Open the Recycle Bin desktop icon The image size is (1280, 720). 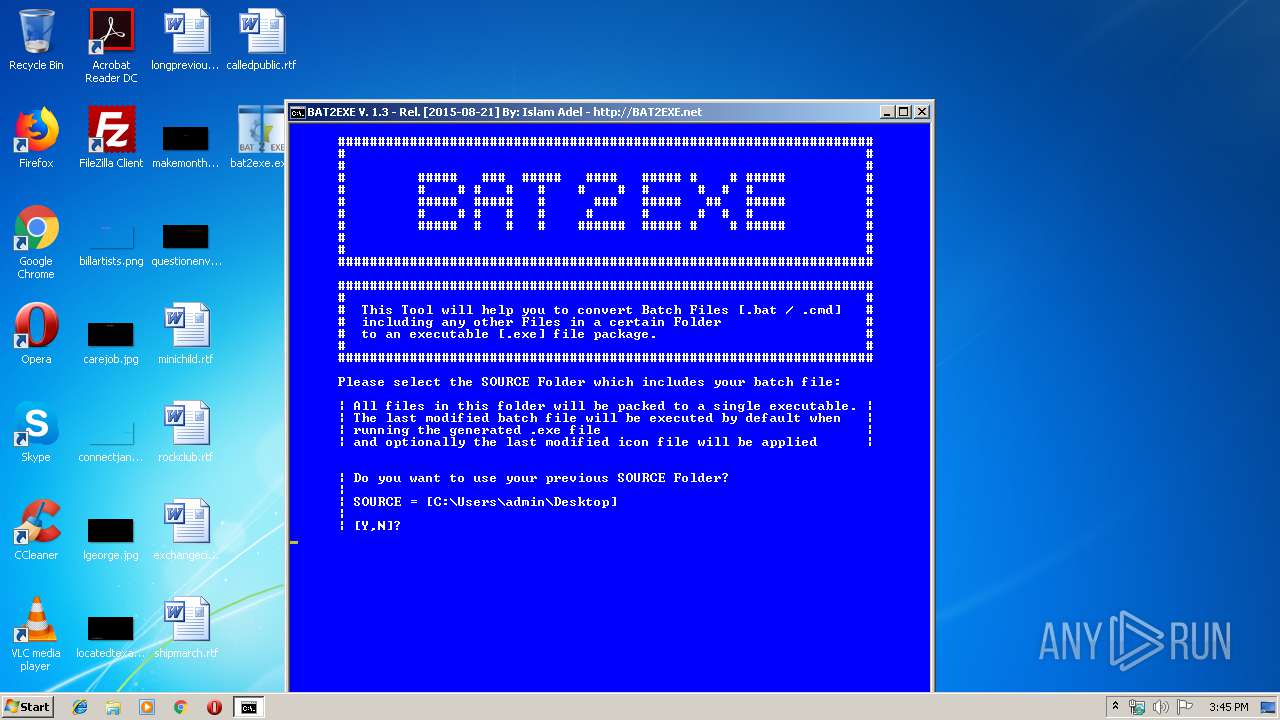36,40
